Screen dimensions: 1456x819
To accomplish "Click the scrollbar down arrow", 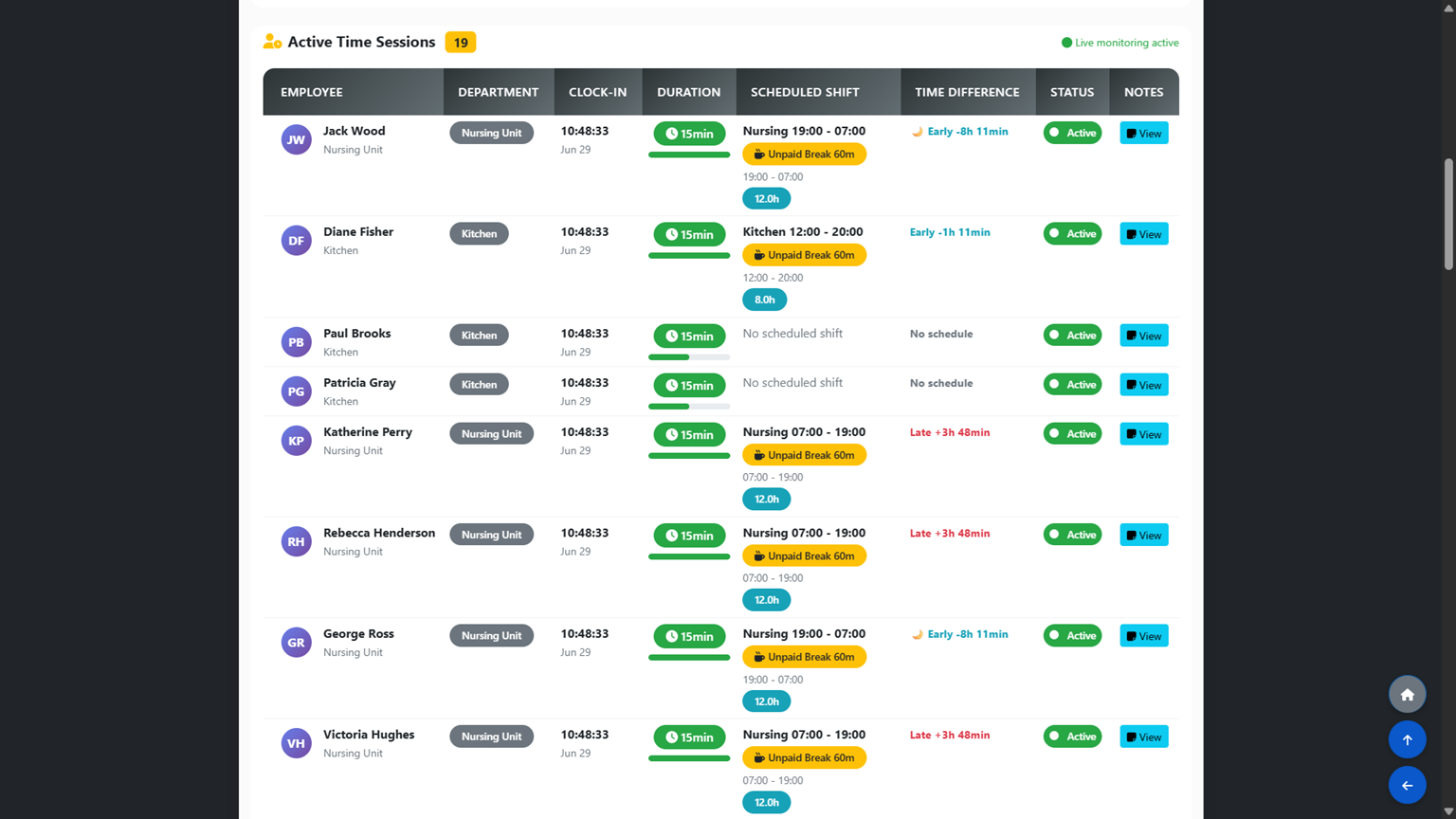I will pyautogui.click(x=1448, y=811).
